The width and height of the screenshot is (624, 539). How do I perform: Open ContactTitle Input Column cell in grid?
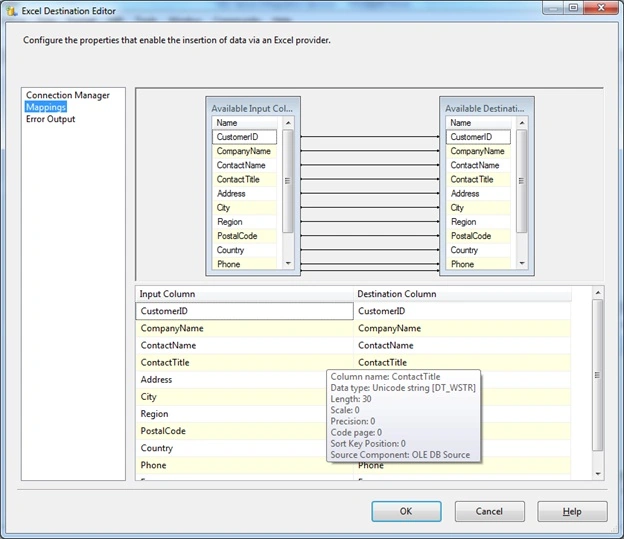click(244, 363)
